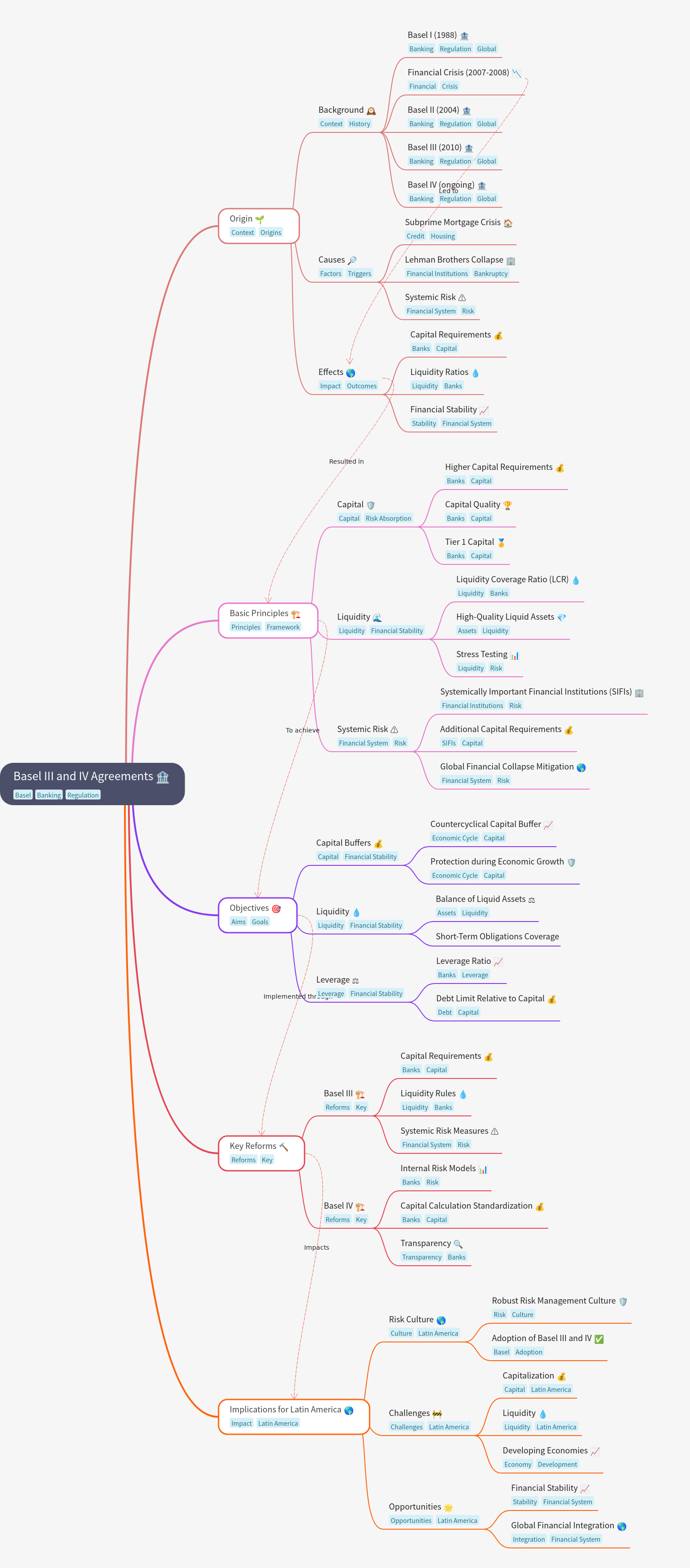Click the trophy icon next to Capital Quality
Screen dimensions: 690x1568
508,505
